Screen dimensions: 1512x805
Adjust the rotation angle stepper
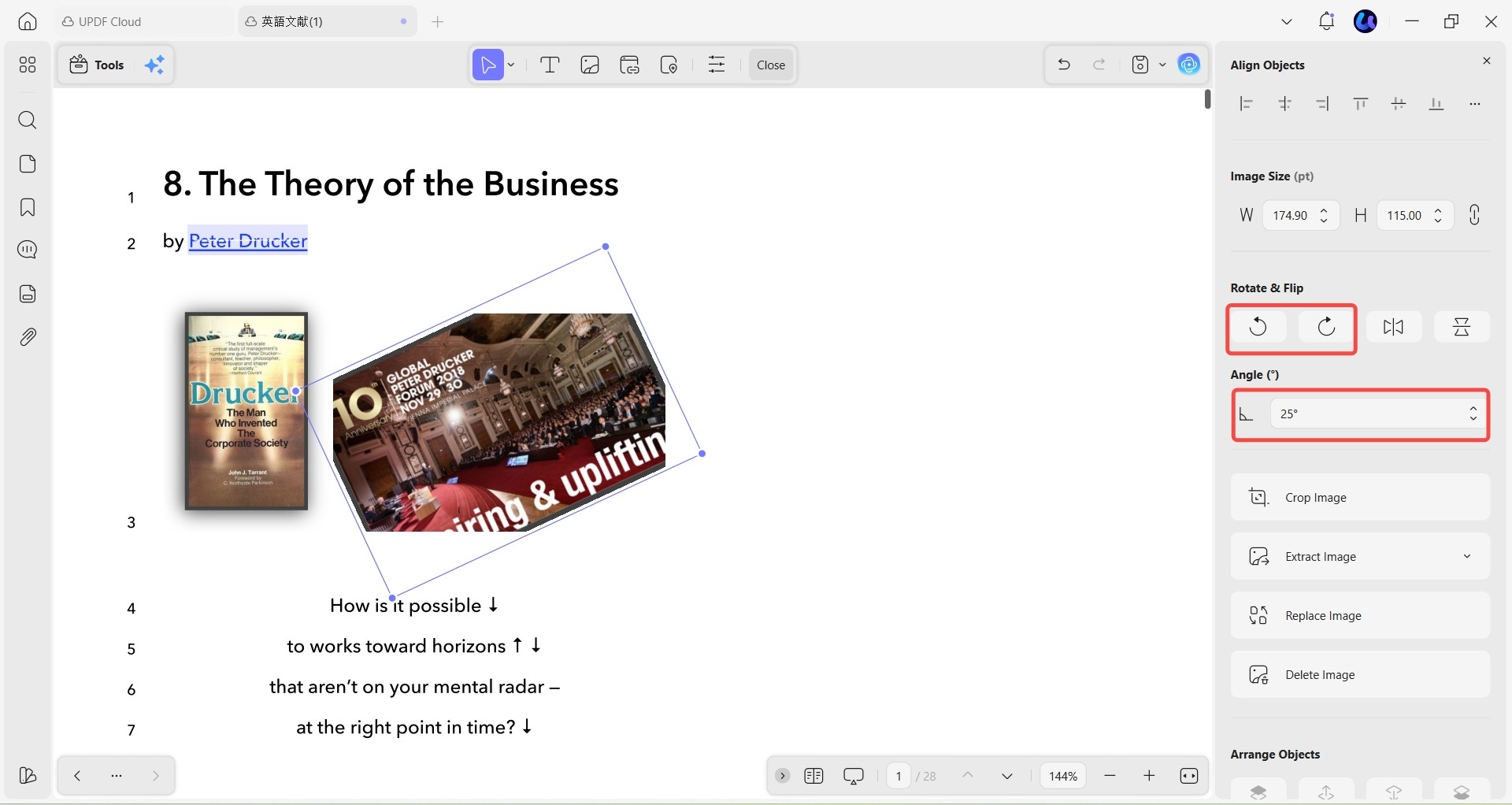pos(1473,414)
